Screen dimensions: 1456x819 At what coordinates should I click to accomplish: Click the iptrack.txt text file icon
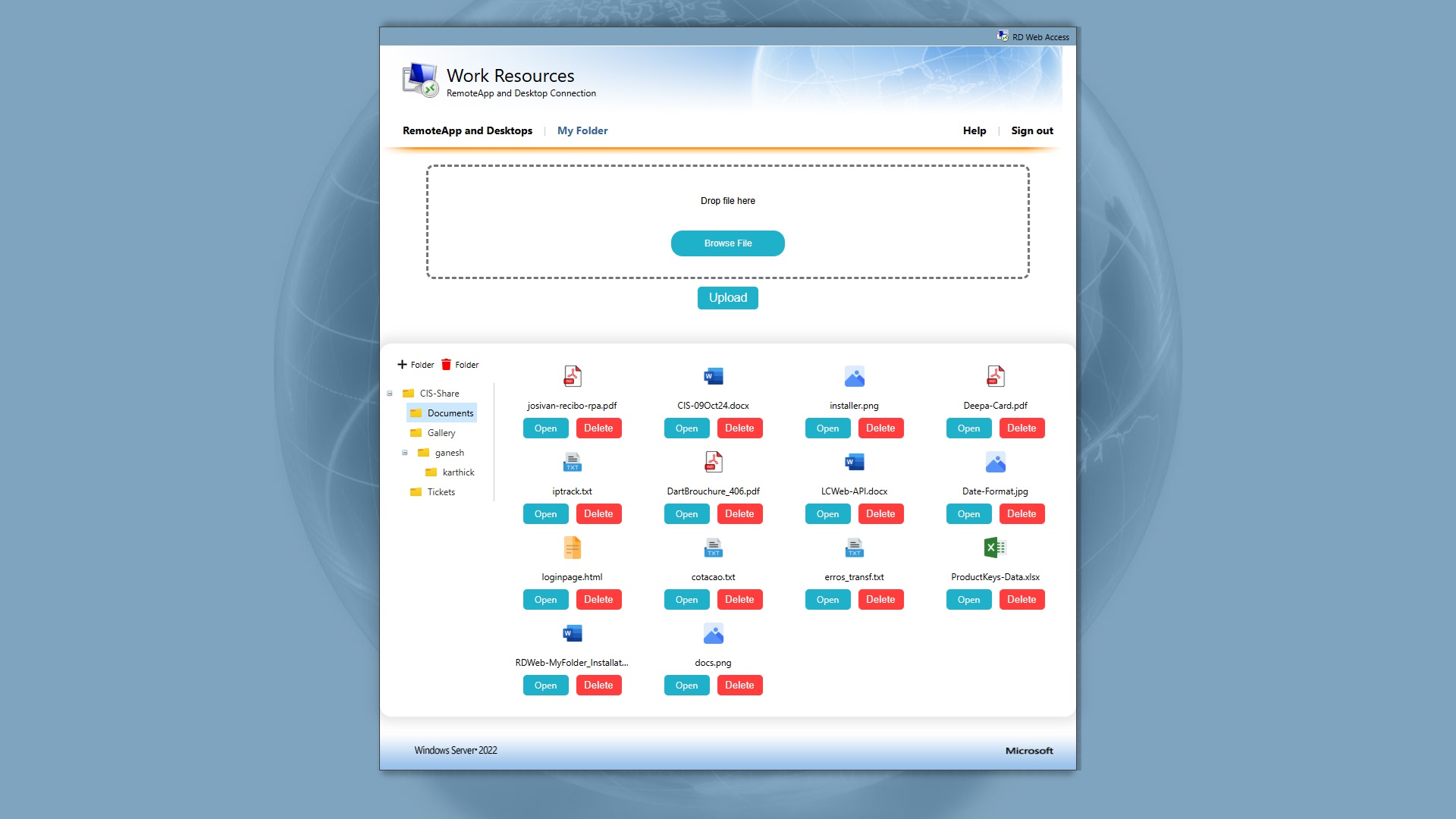(573, 462)
